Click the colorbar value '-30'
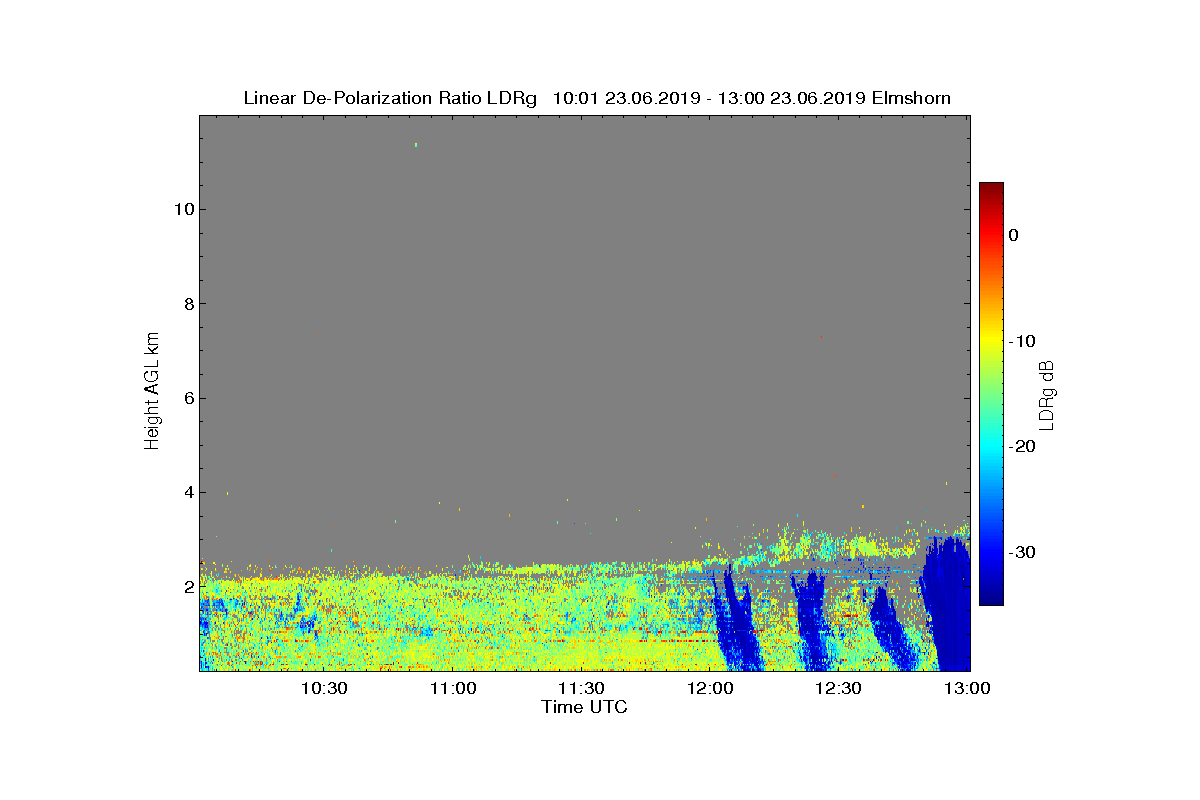This screenshot has height=800, width=1200. tap(1021, 552)
